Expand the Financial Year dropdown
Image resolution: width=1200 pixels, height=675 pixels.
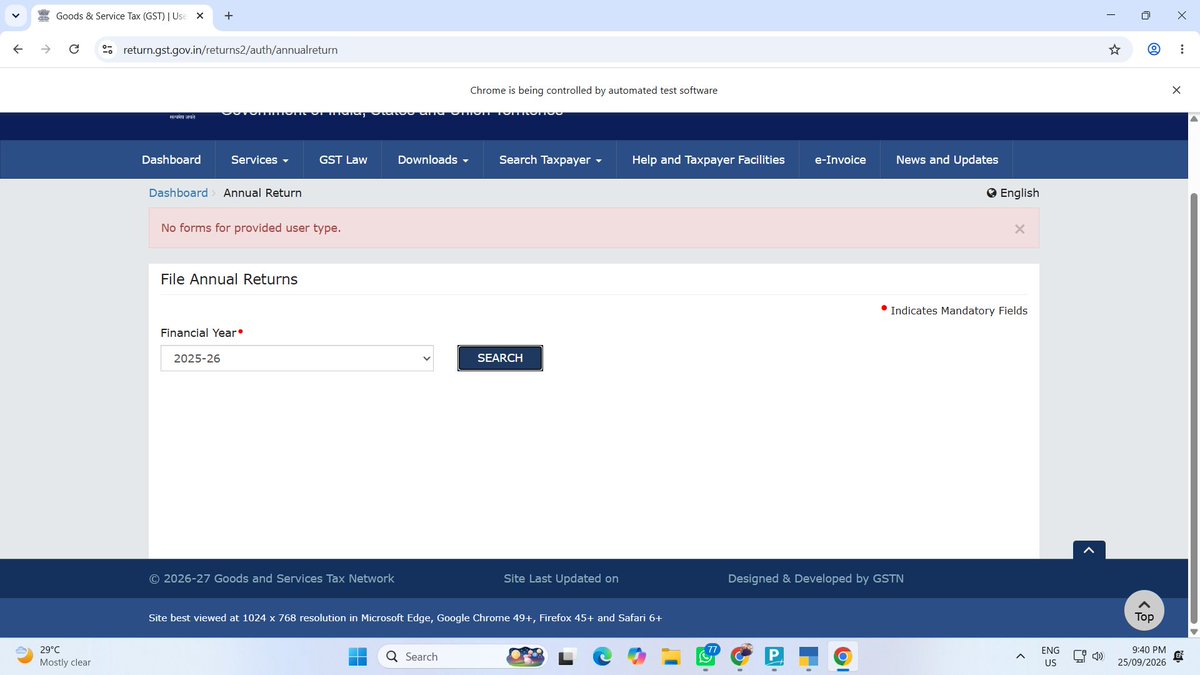click(x=297, y=358)
